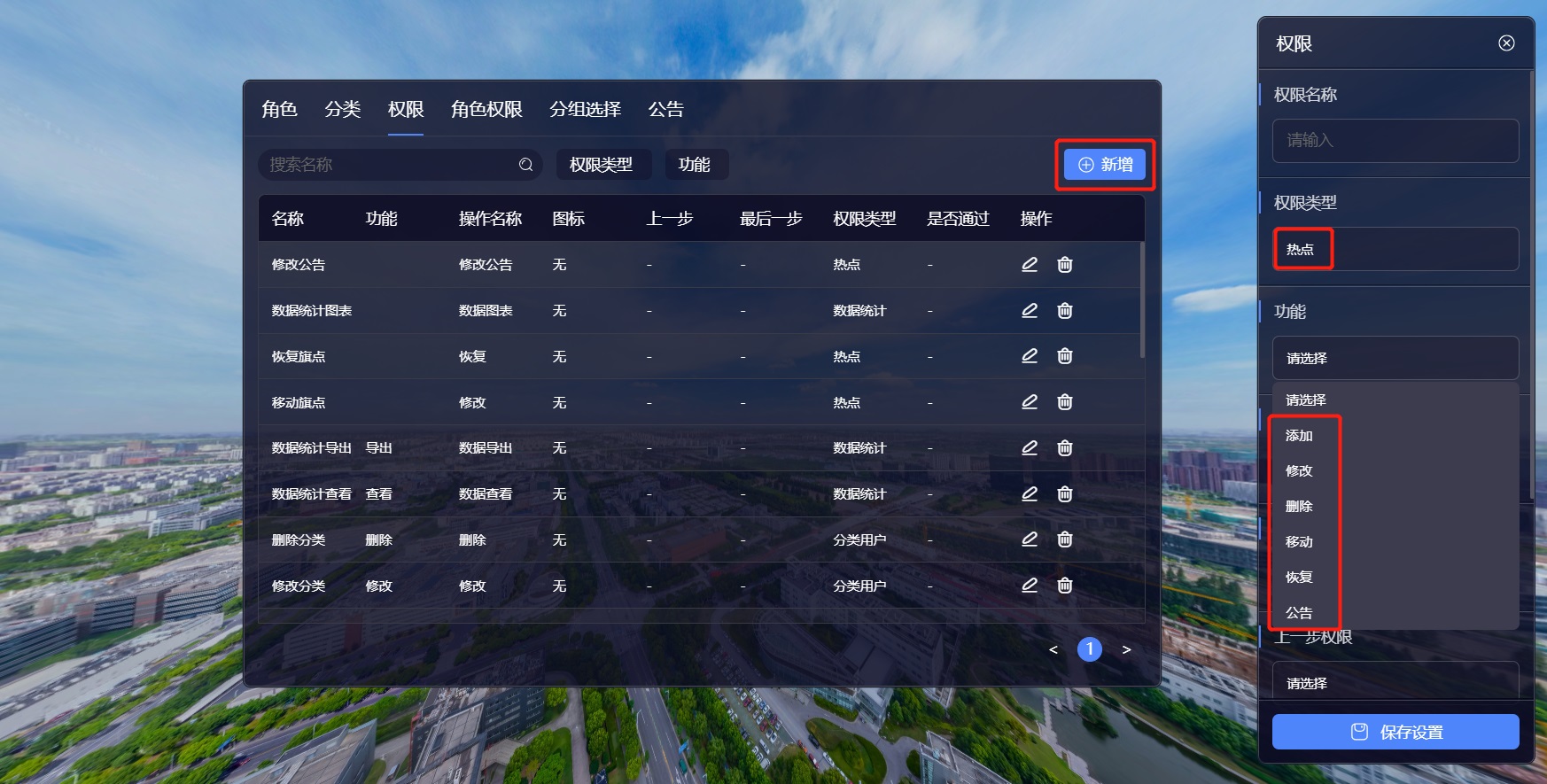Focus the 权限名称 input field
This screenshot has width=1547, height=784.
1395,140
